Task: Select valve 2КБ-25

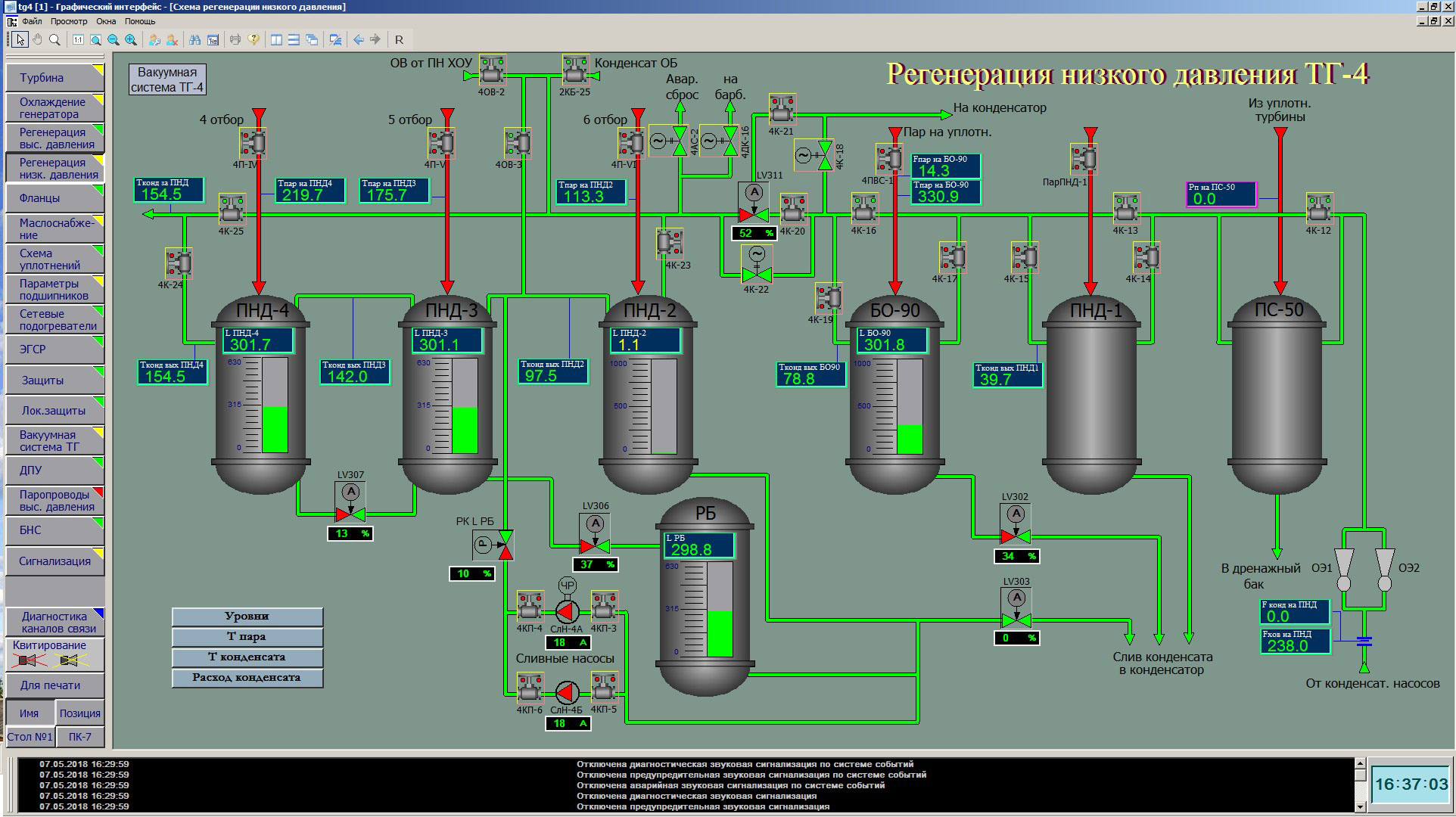Action: 575,70
